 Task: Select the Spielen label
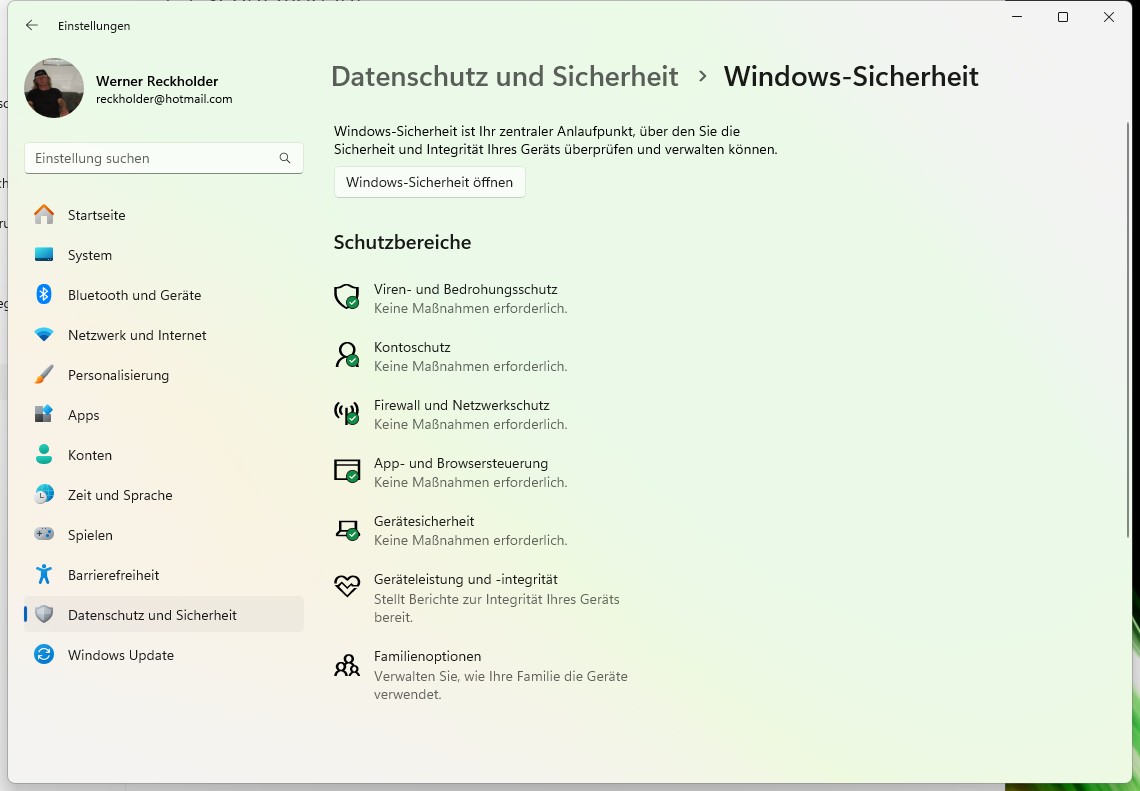[90, 535]
